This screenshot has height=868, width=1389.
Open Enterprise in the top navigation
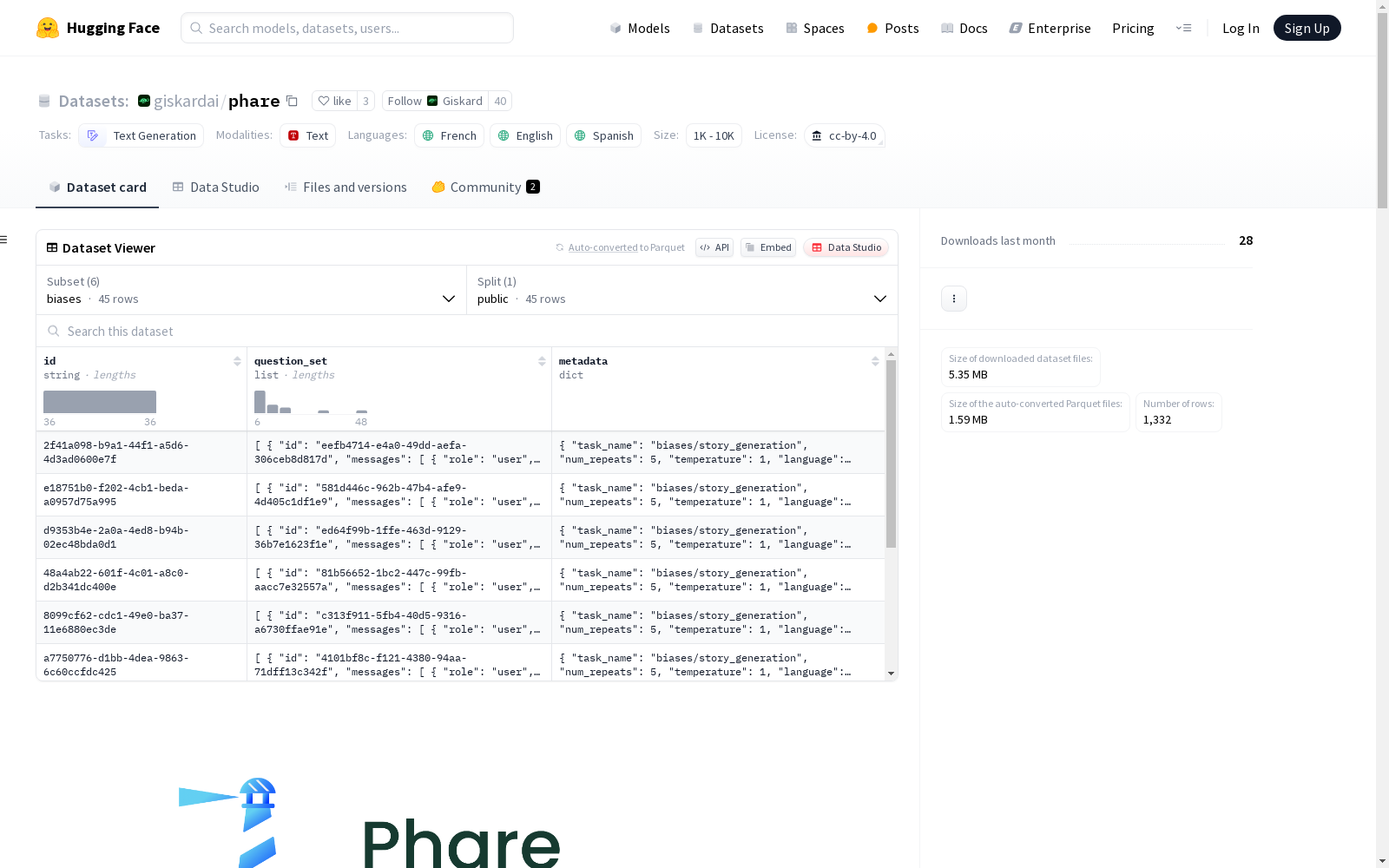[1050, 28]
